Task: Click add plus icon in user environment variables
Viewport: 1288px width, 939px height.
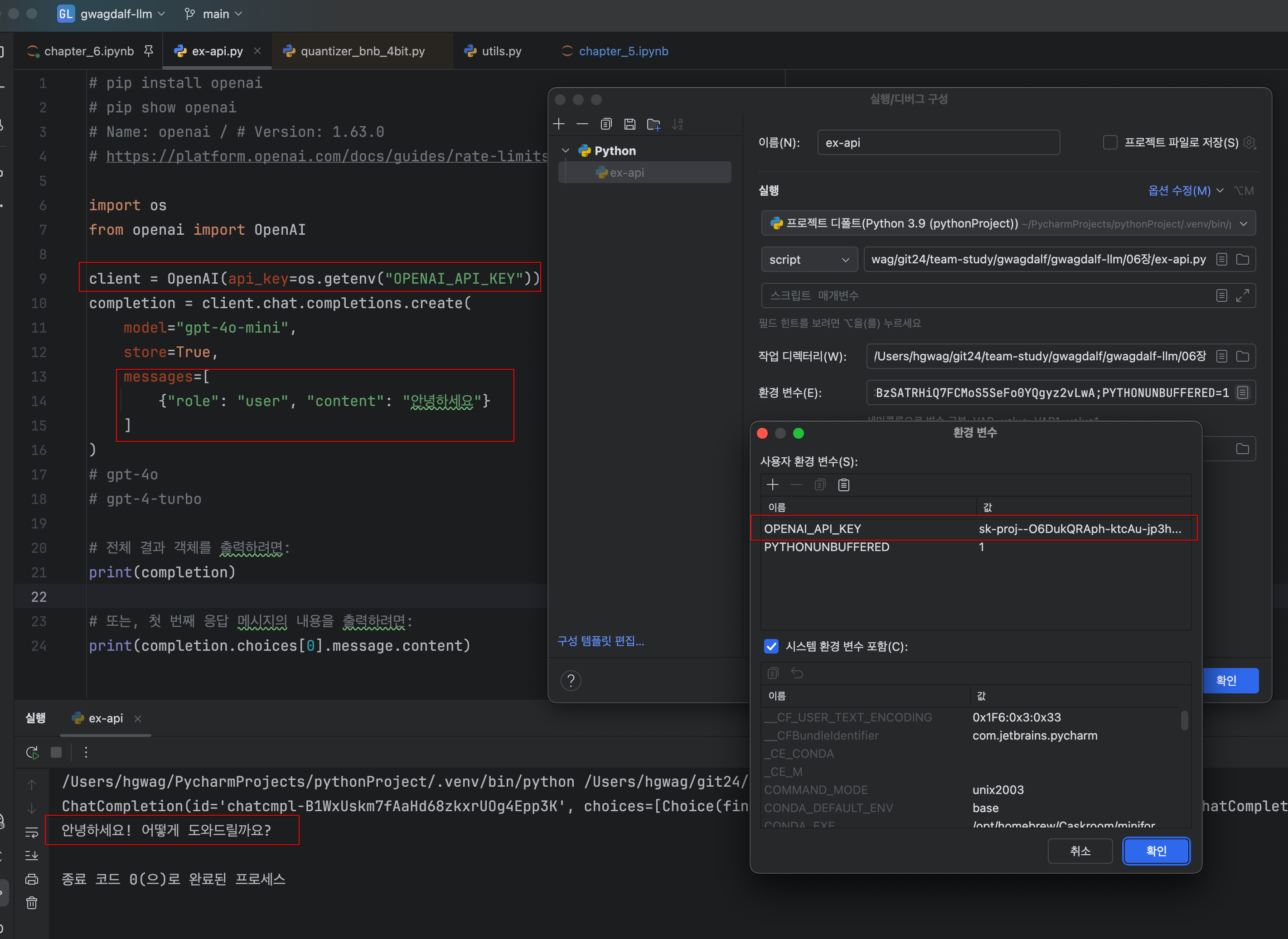Action: tap(772, 485)
